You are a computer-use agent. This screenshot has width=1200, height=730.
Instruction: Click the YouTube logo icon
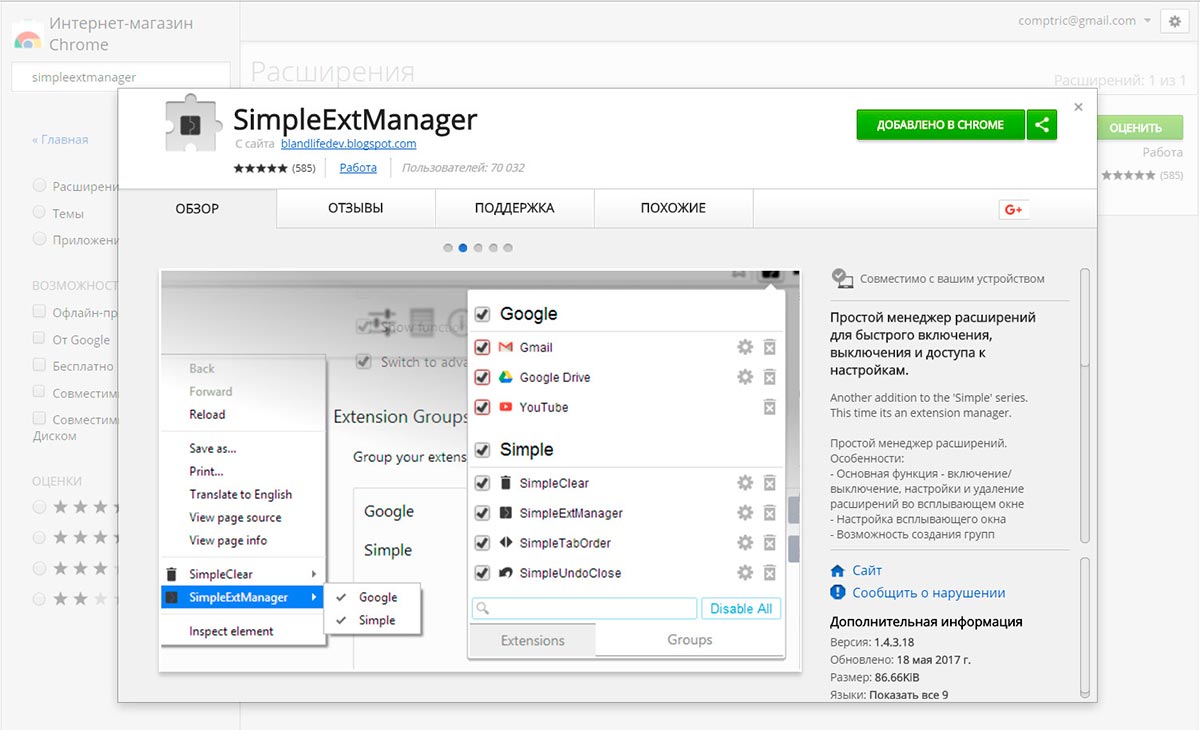click(x=507, y=407)
